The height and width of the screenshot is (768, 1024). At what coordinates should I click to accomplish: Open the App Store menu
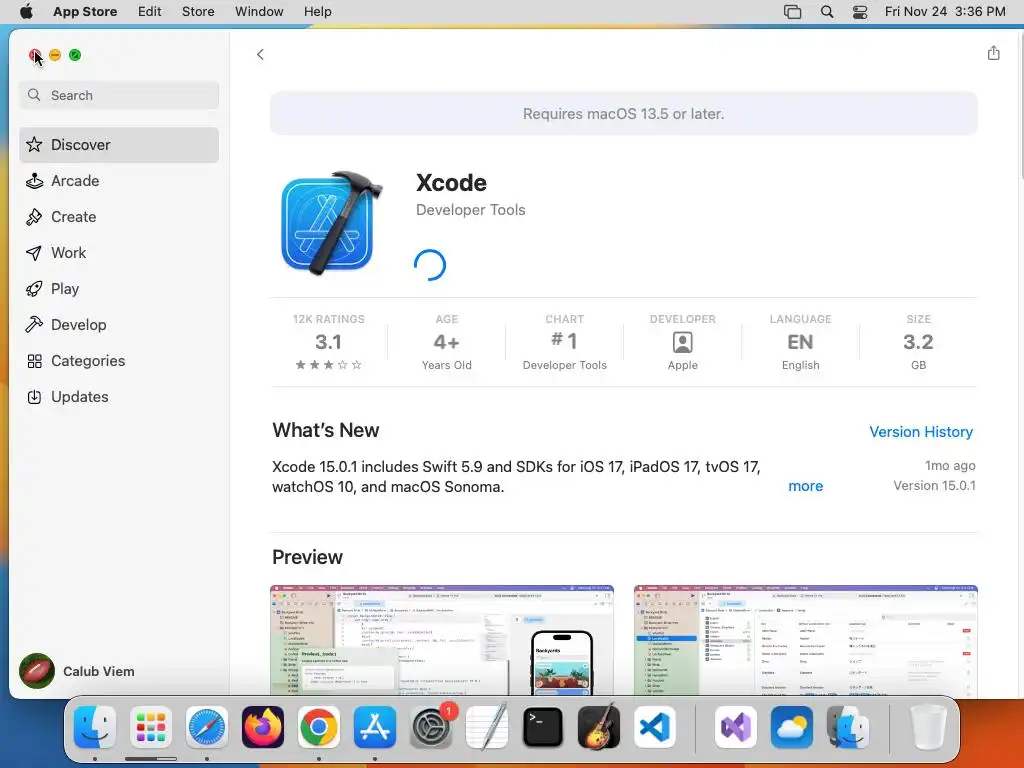coord(85,12)
